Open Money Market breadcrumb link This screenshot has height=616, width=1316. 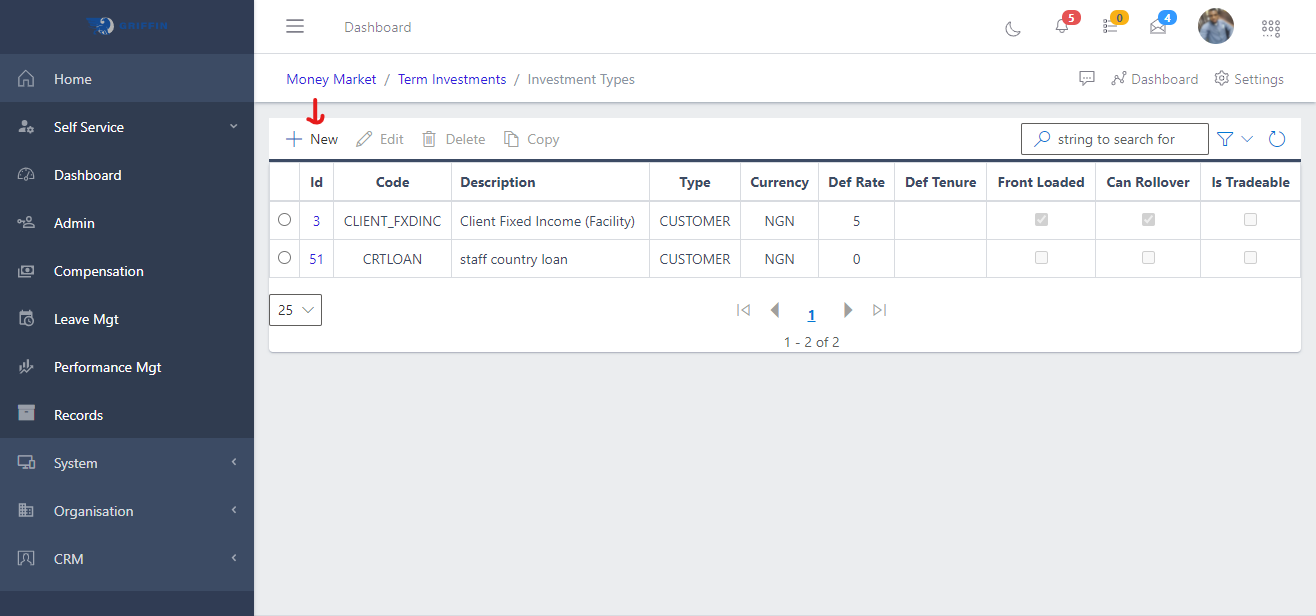click(331, 78)
